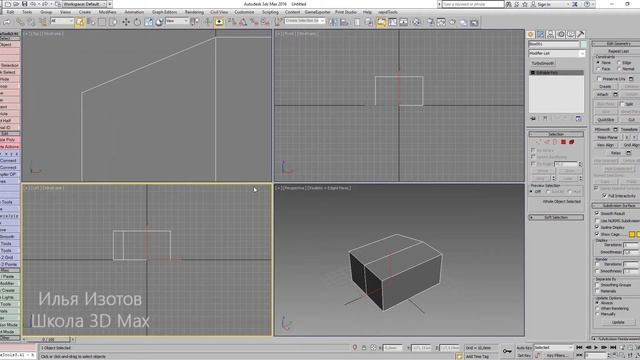
Task: Toggle the Isoline Display checkbox
Action: (597, 227)
